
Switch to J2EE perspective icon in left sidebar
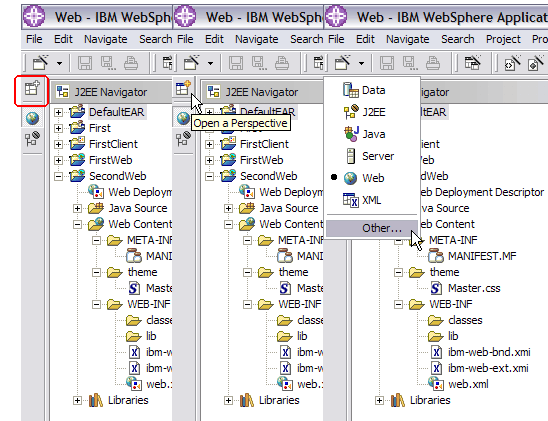32,139
